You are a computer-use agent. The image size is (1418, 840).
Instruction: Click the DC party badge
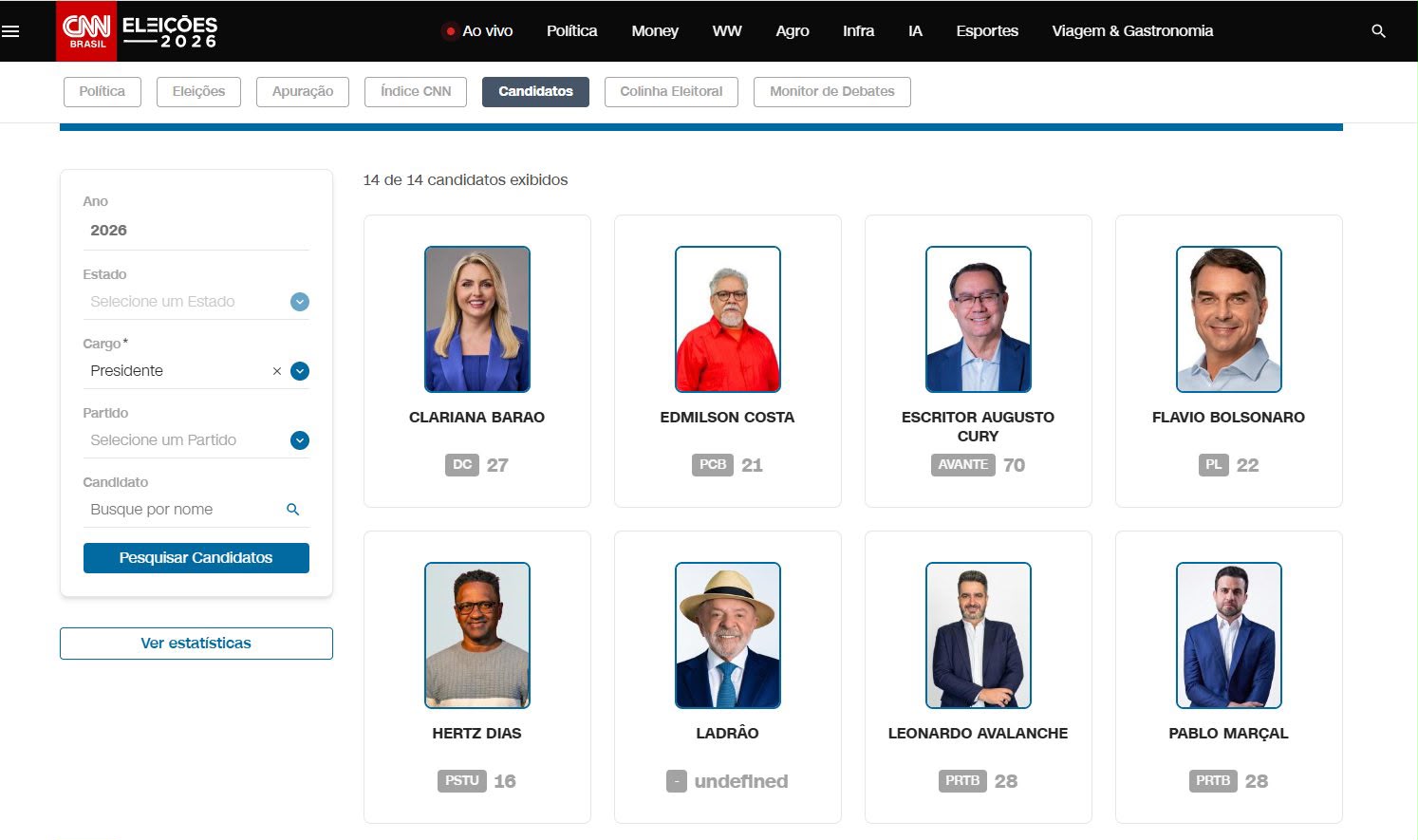462,465
